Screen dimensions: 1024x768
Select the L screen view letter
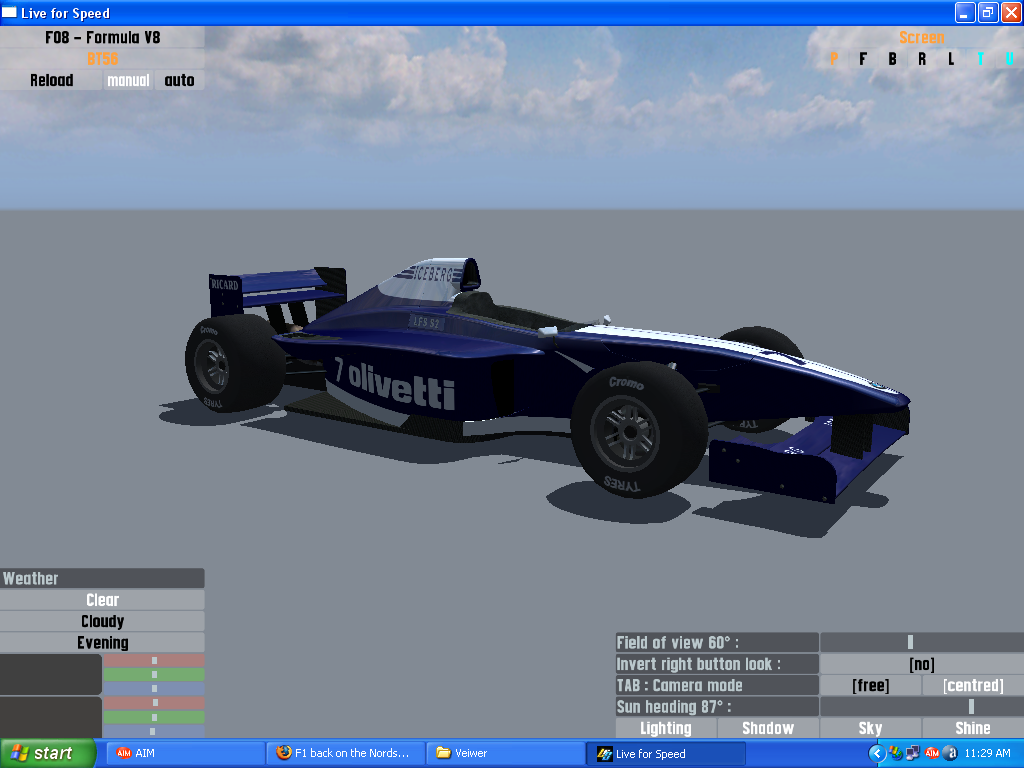(x=951, y=59)
